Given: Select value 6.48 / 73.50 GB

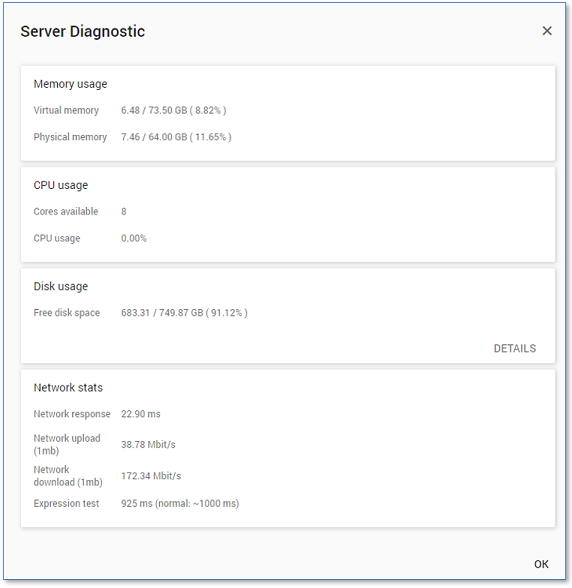Looking at the screenshot, I should click(173, 110).
